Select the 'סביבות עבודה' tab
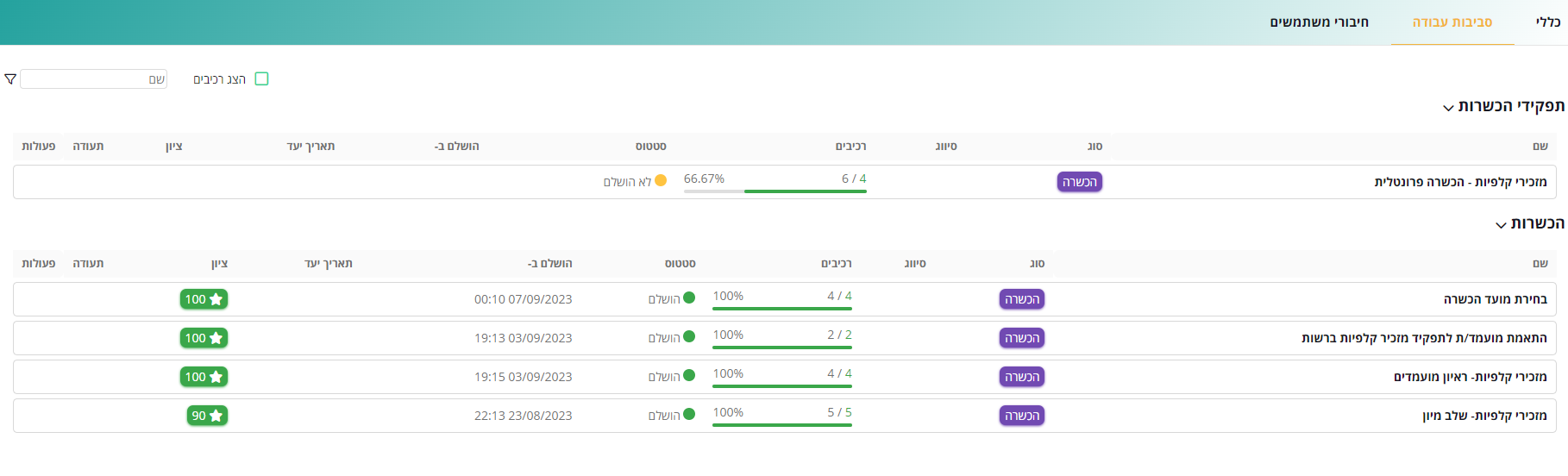1568x476 pixels. pyautogui.click(x=1452, y=22)
